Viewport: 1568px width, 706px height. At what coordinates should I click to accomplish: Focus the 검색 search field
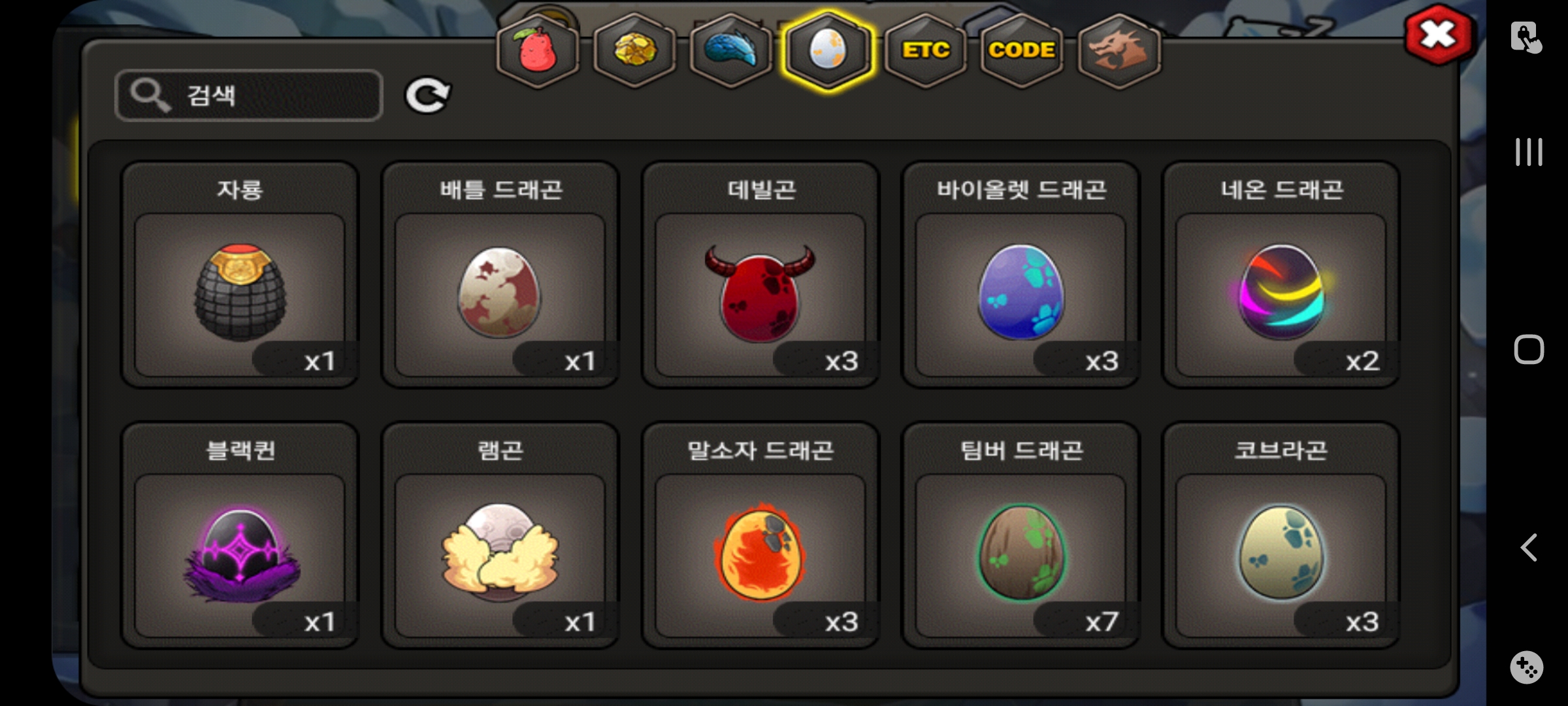[248, 95]
